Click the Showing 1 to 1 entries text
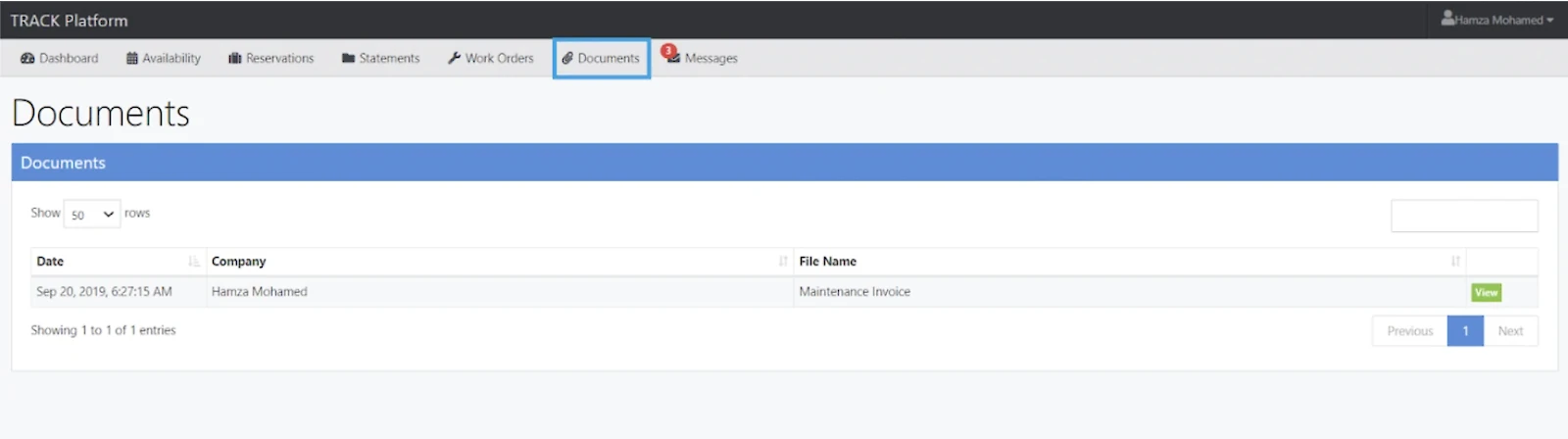 tap(103, 330)
